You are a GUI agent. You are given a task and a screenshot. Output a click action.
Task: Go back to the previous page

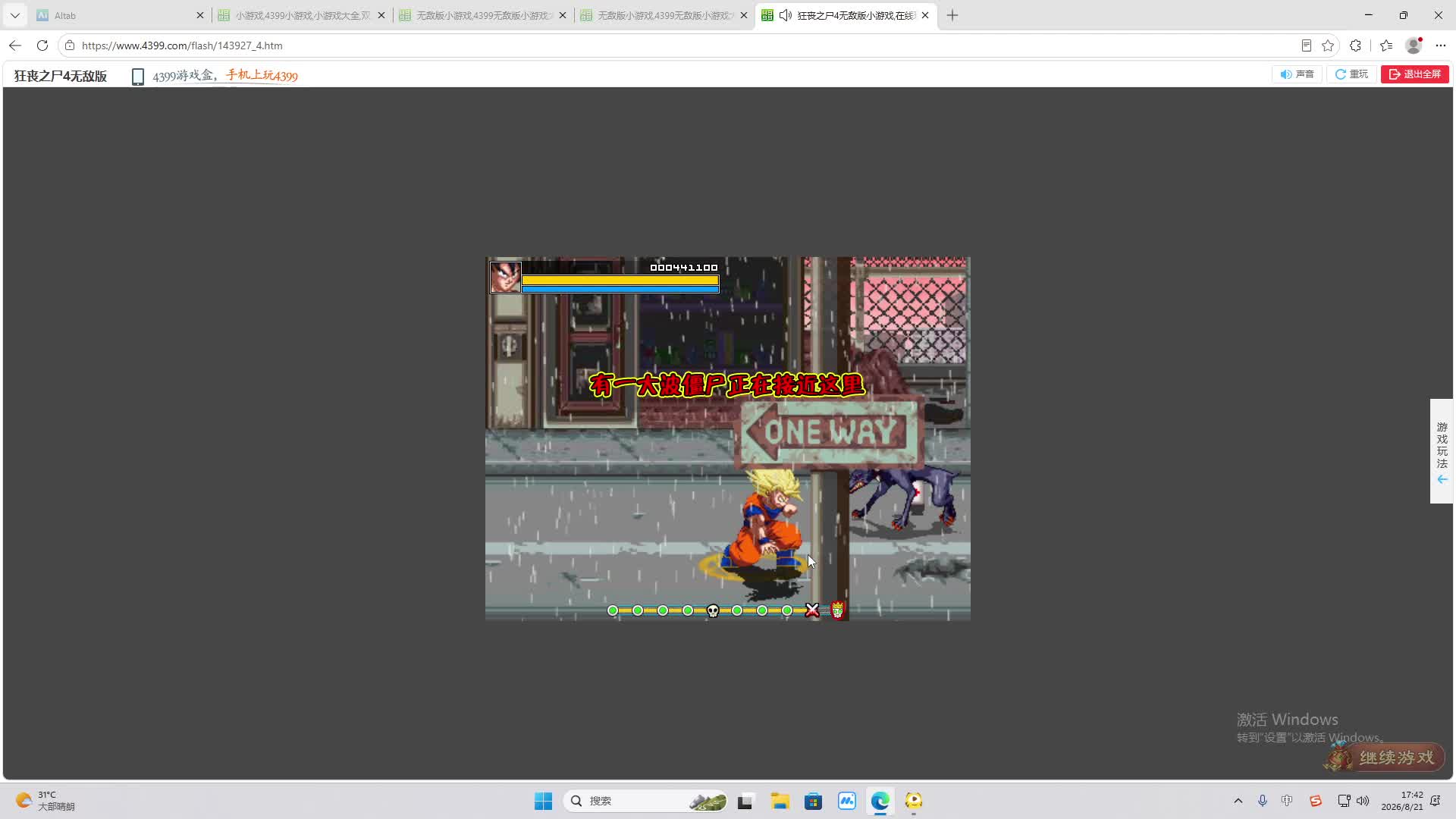(15, 45)
